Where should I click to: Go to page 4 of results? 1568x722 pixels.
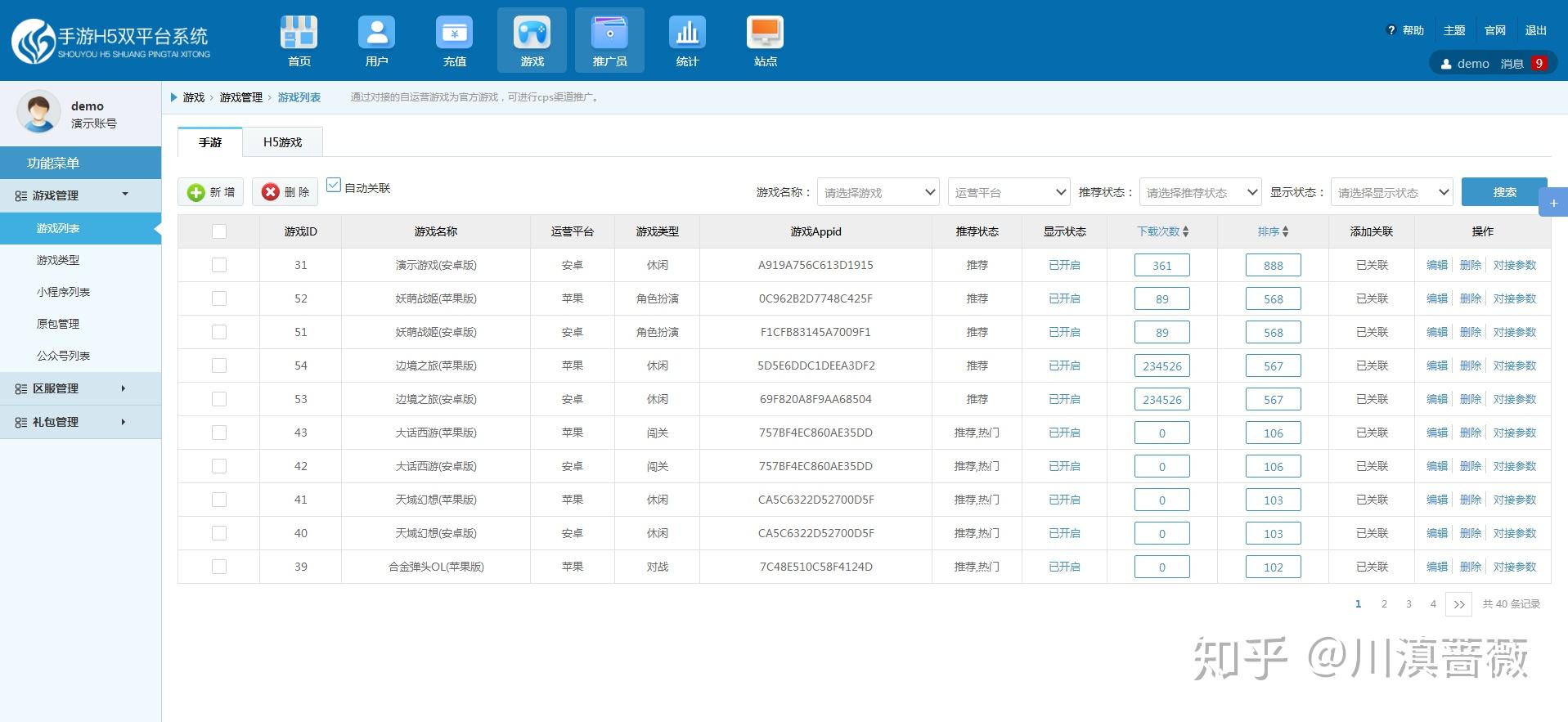(x=1433, y=604)
